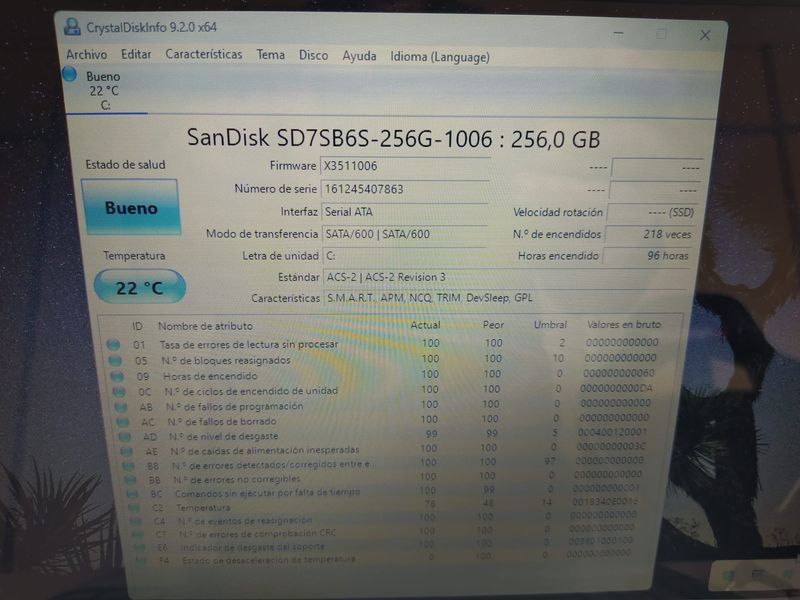The width and height of the screenshot is (800, 600).
Task: Select row Tasa de errores de lectura sin procesar
Action: [383, 343]
